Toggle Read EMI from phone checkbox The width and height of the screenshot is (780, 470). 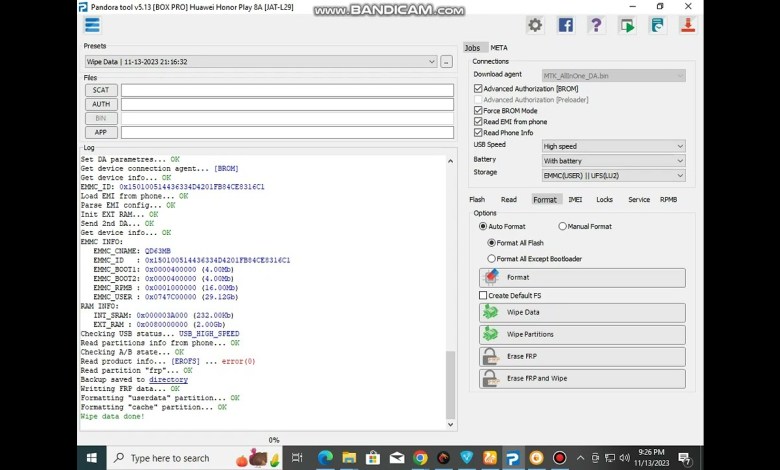click(x=478, y=121)
